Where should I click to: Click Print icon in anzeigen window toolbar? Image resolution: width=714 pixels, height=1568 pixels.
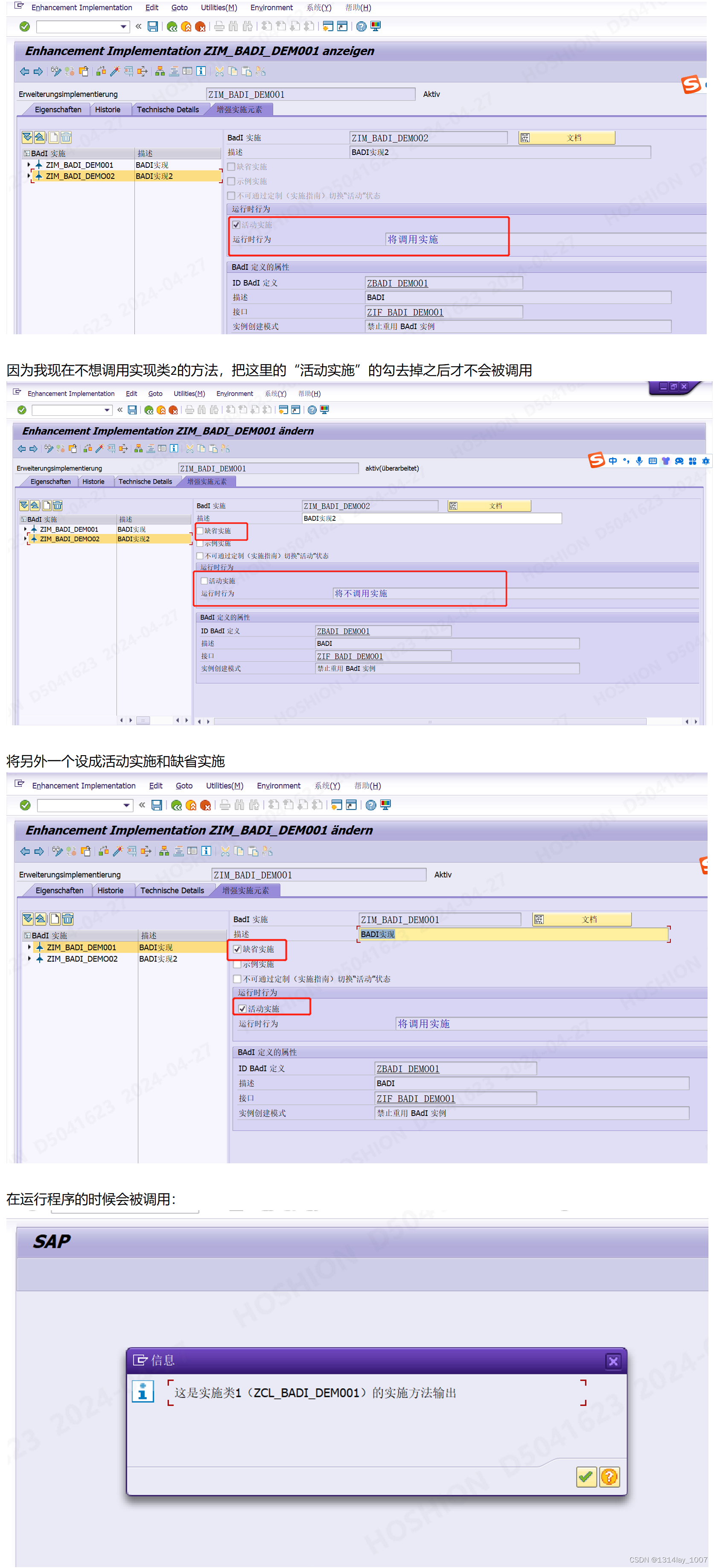pos(219,27)
